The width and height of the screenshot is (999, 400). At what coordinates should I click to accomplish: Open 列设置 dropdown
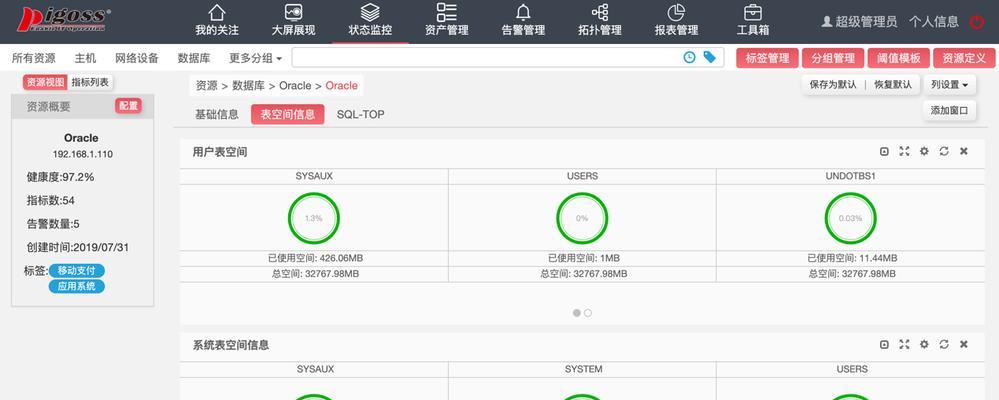tap(949, 85)
